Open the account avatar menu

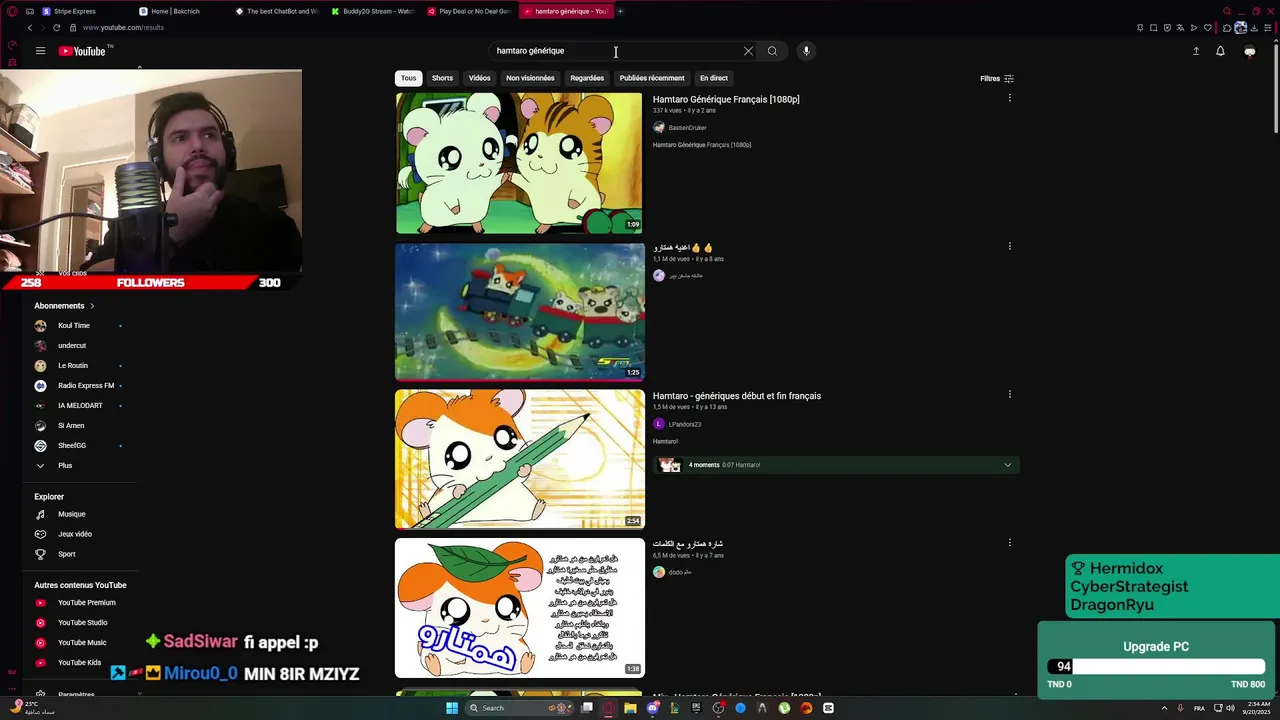1249,51
